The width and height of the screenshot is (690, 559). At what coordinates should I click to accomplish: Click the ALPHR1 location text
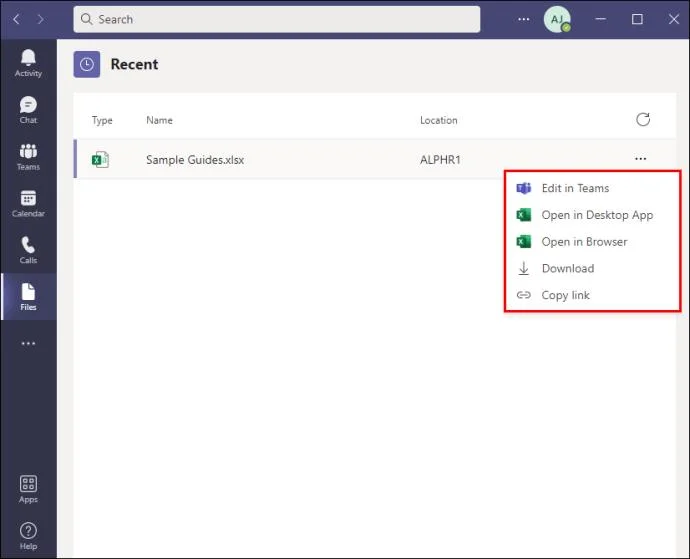coord(440,160)
